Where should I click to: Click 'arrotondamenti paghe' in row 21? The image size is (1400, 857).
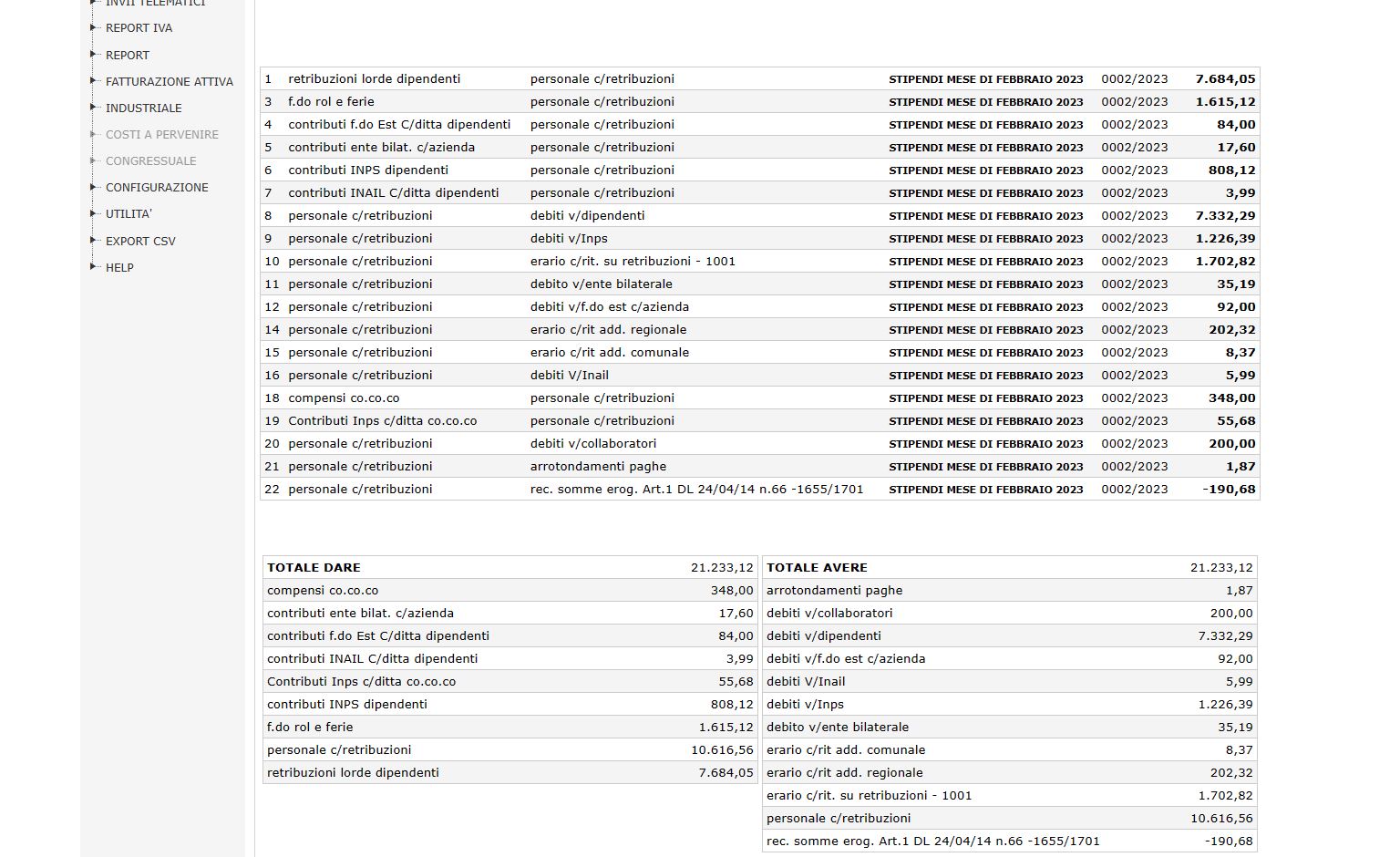tap(598, 466)
